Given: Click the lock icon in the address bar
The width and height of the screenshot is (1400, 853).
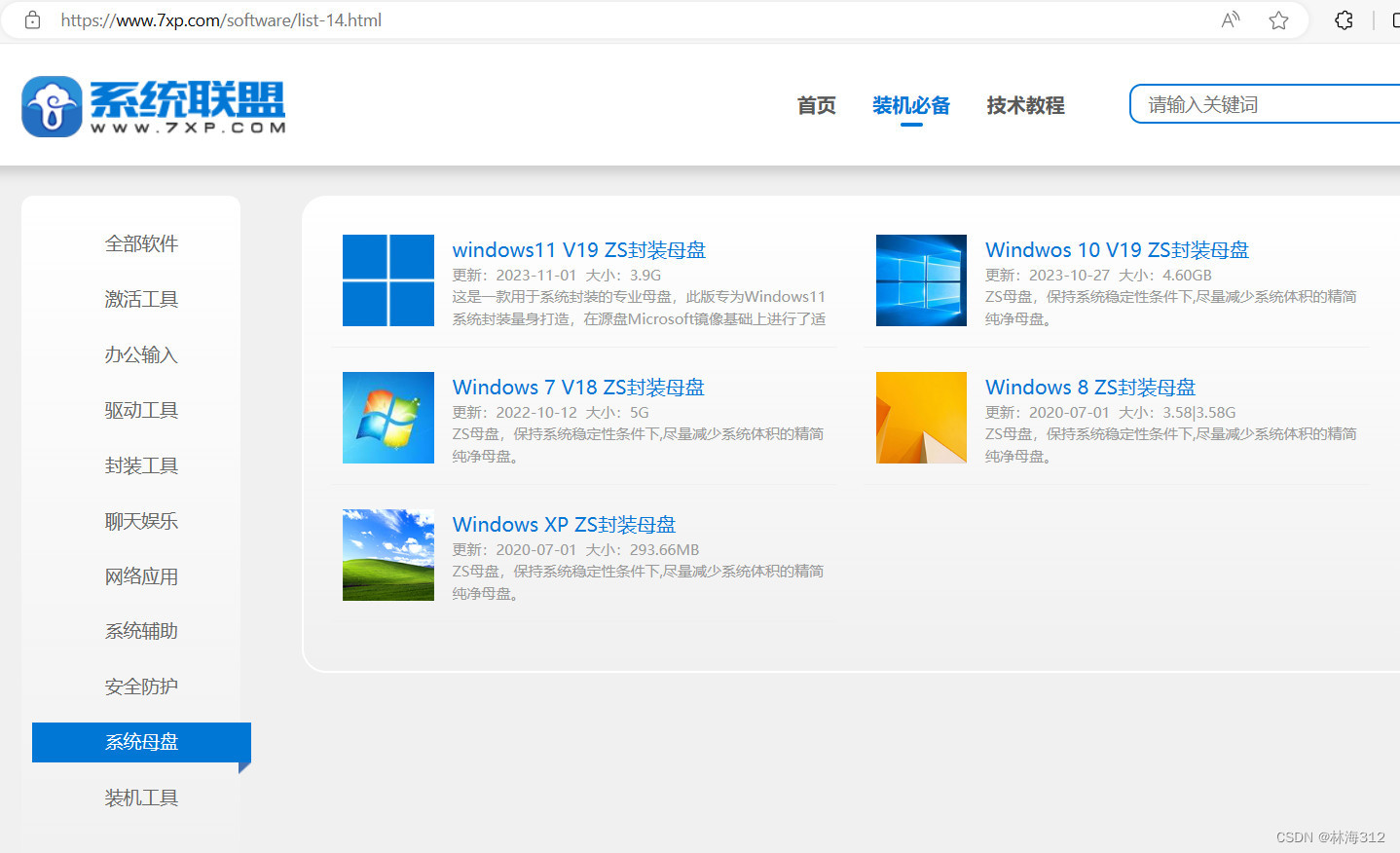Looking at the screenshot, I should coord(32,19).
